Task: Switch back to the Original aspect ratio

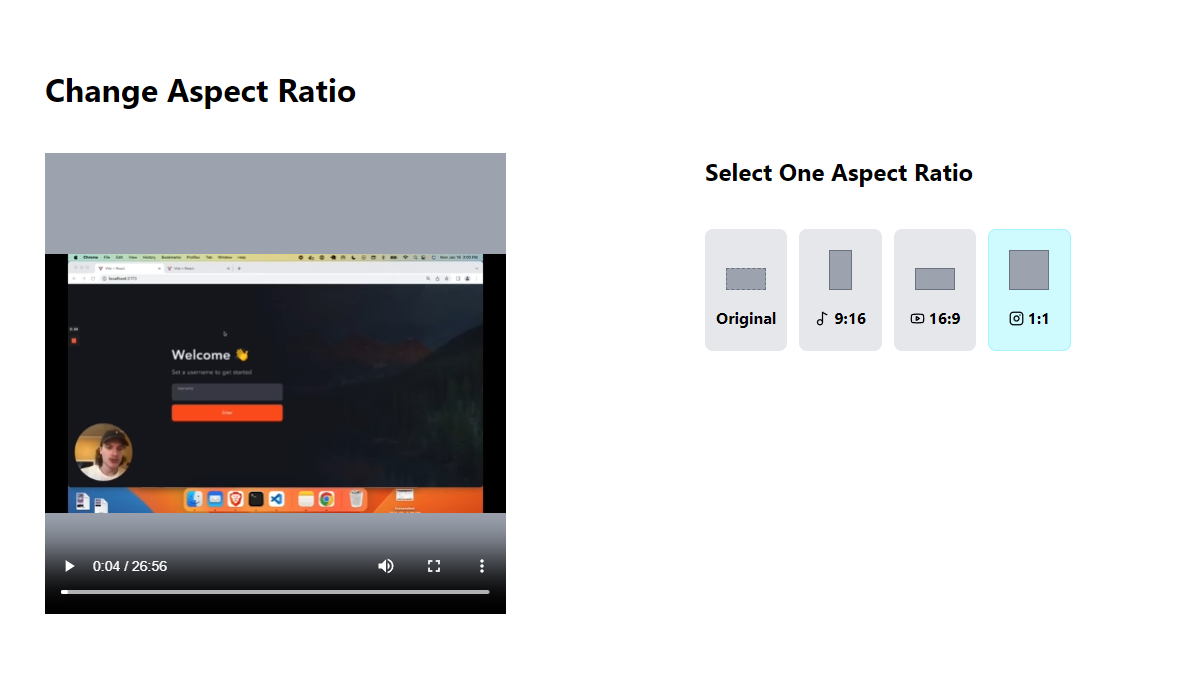Action: (746, 290)
